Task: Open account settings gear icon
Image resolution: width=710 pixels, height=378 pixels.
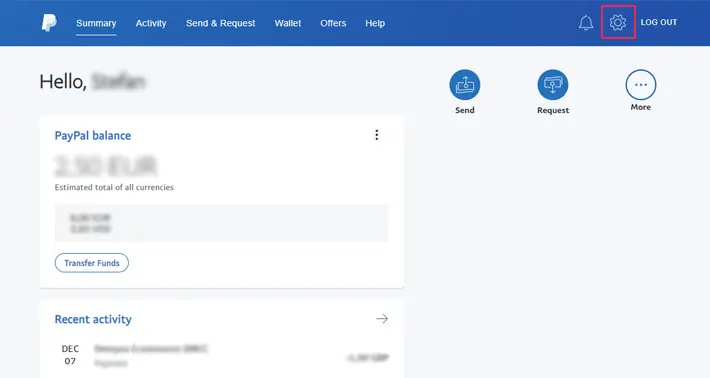Action: 618,22
